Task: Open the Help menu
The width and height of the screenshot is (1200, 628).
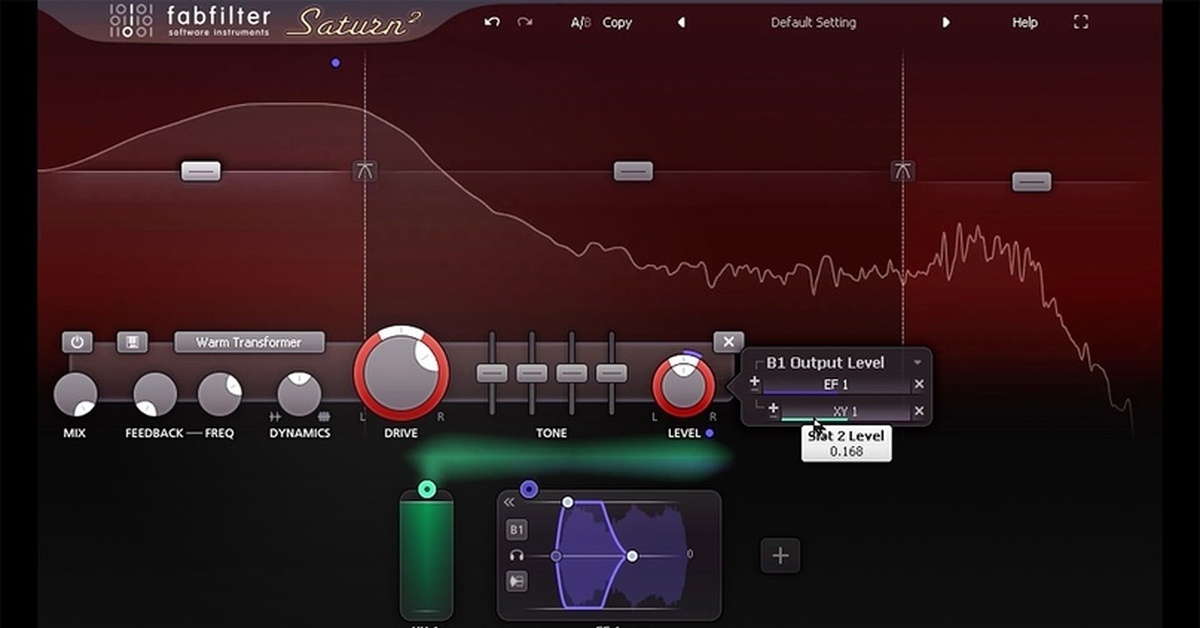Action: [x=1024, y=22]
